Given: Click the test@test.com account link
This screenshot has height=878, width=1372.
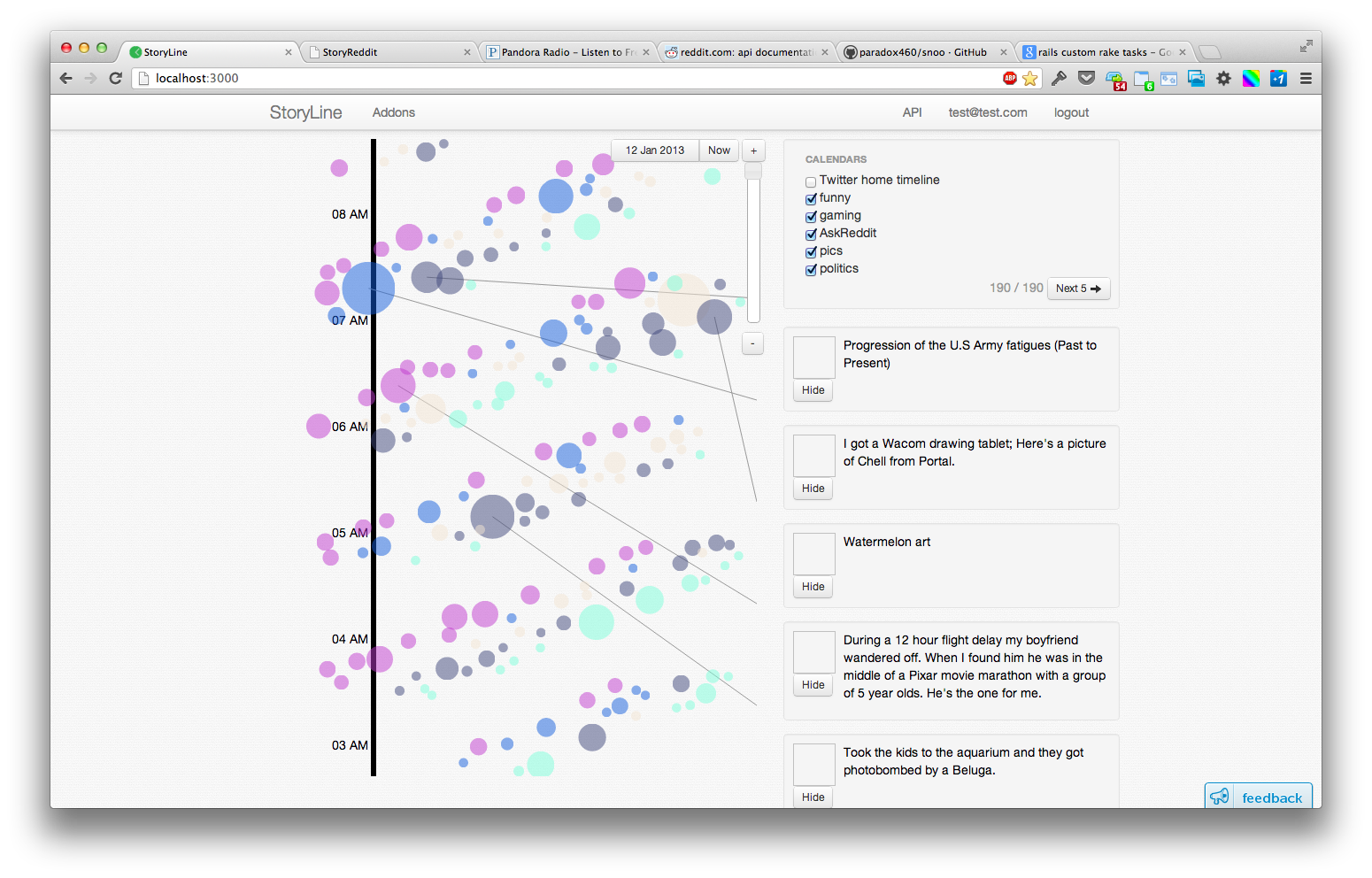Looking at the screenshot, I should [x=988, y=112].
